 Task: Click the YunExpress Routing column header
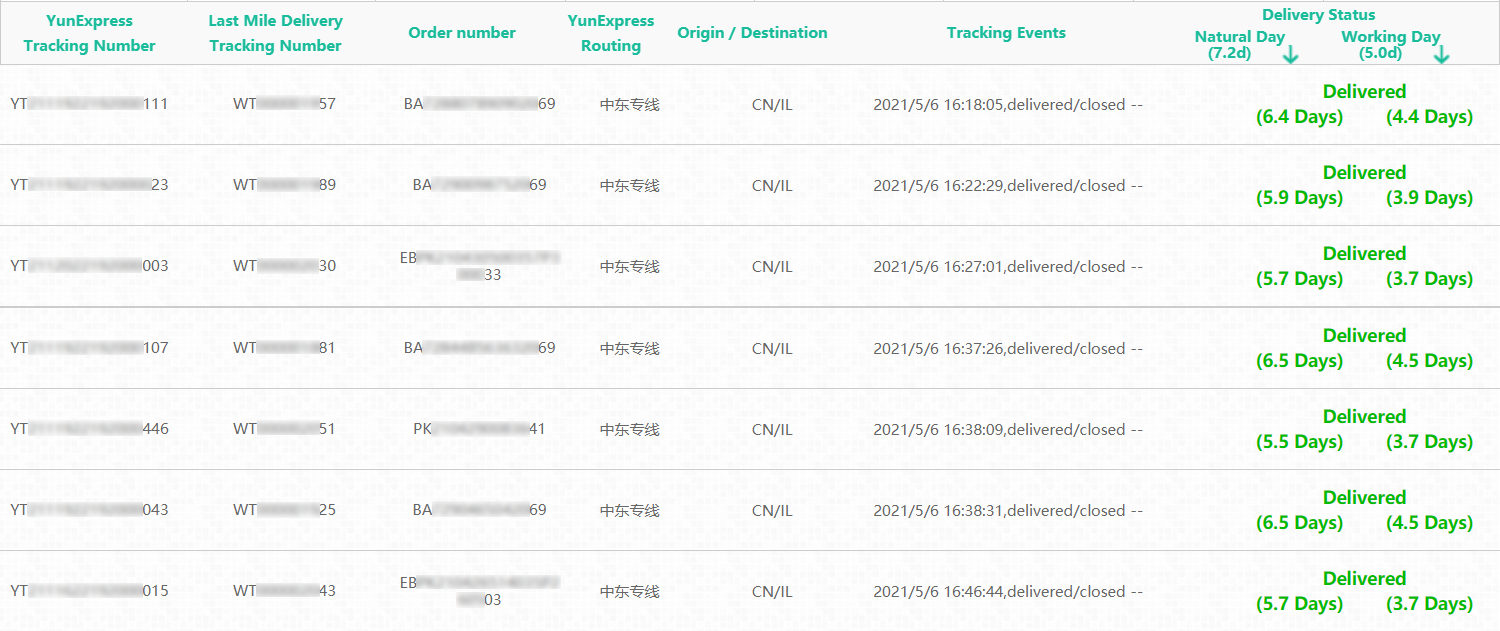click(x=611, y=33)
